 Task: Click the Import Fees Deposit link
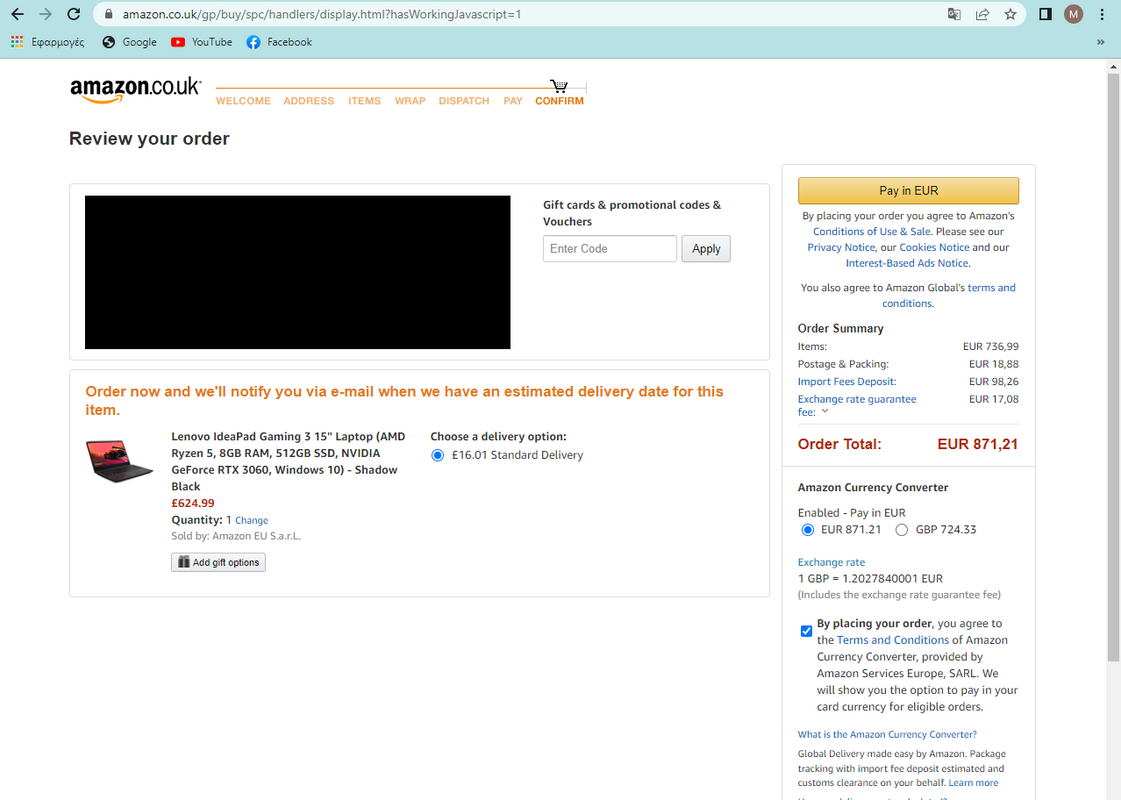[847, 382]
